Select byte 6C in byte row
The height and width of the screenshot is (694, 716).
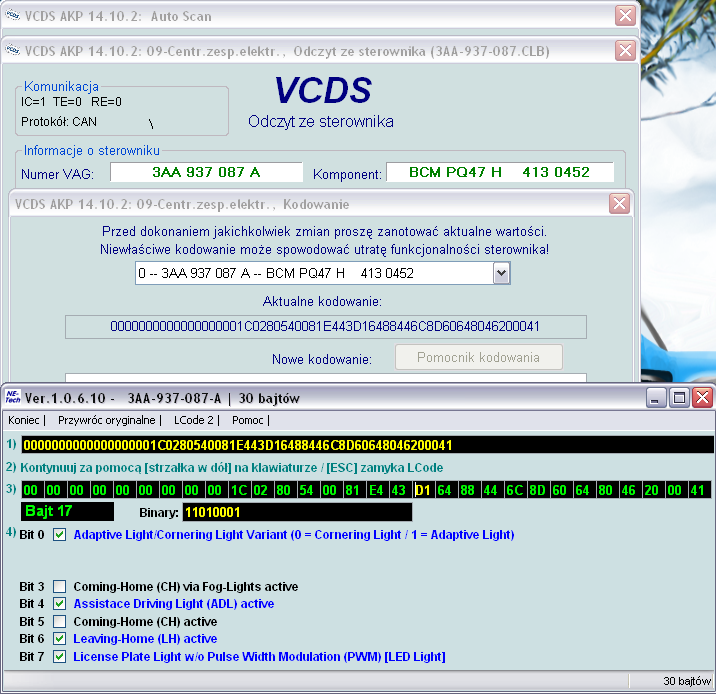click(x=515, y=490)
